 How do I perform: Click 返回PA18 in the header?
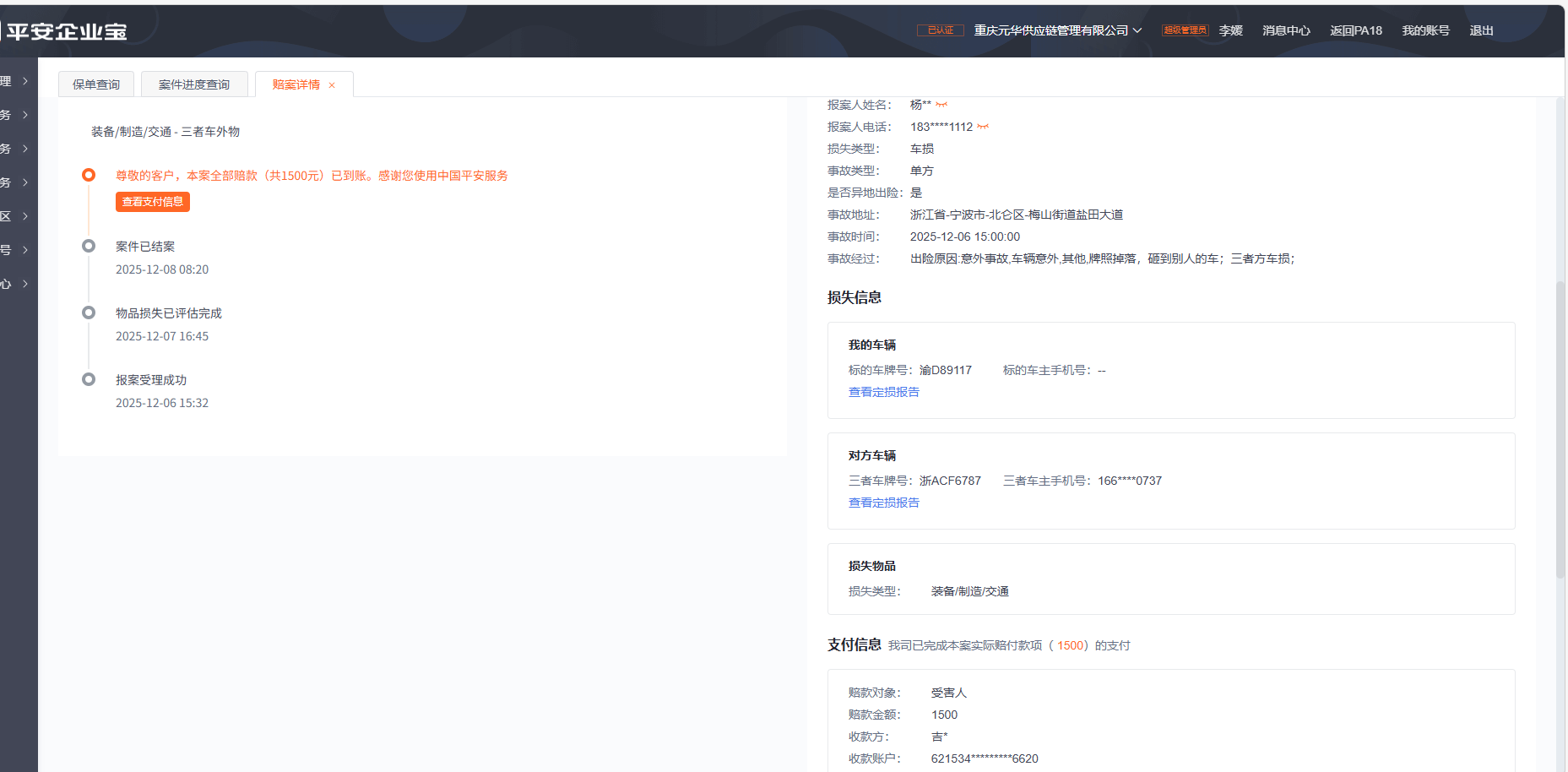[x=1355, y=30]
